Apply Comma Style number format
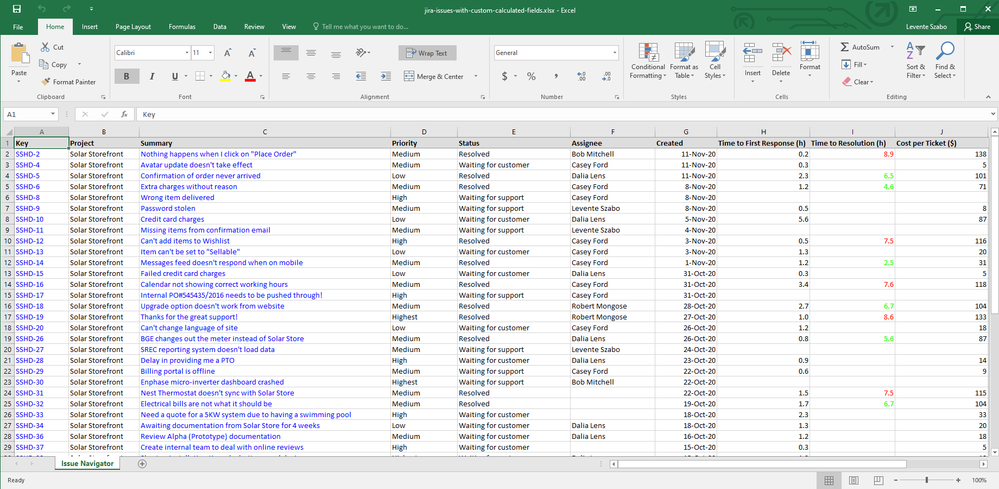The width and height of the screenshot is (999, 489). coord(556,76)
